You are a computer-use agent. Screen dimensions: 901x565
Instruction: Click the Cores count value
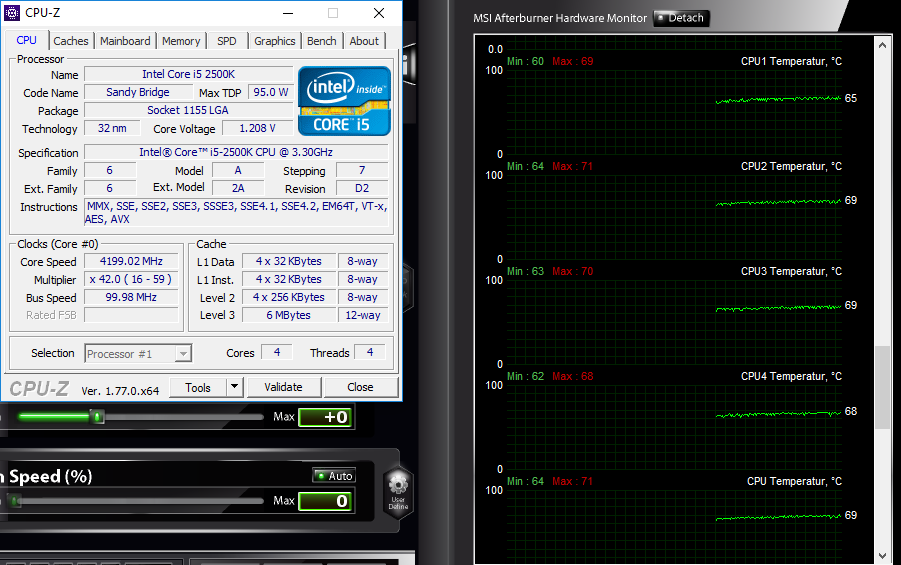[x=277, y=352]
